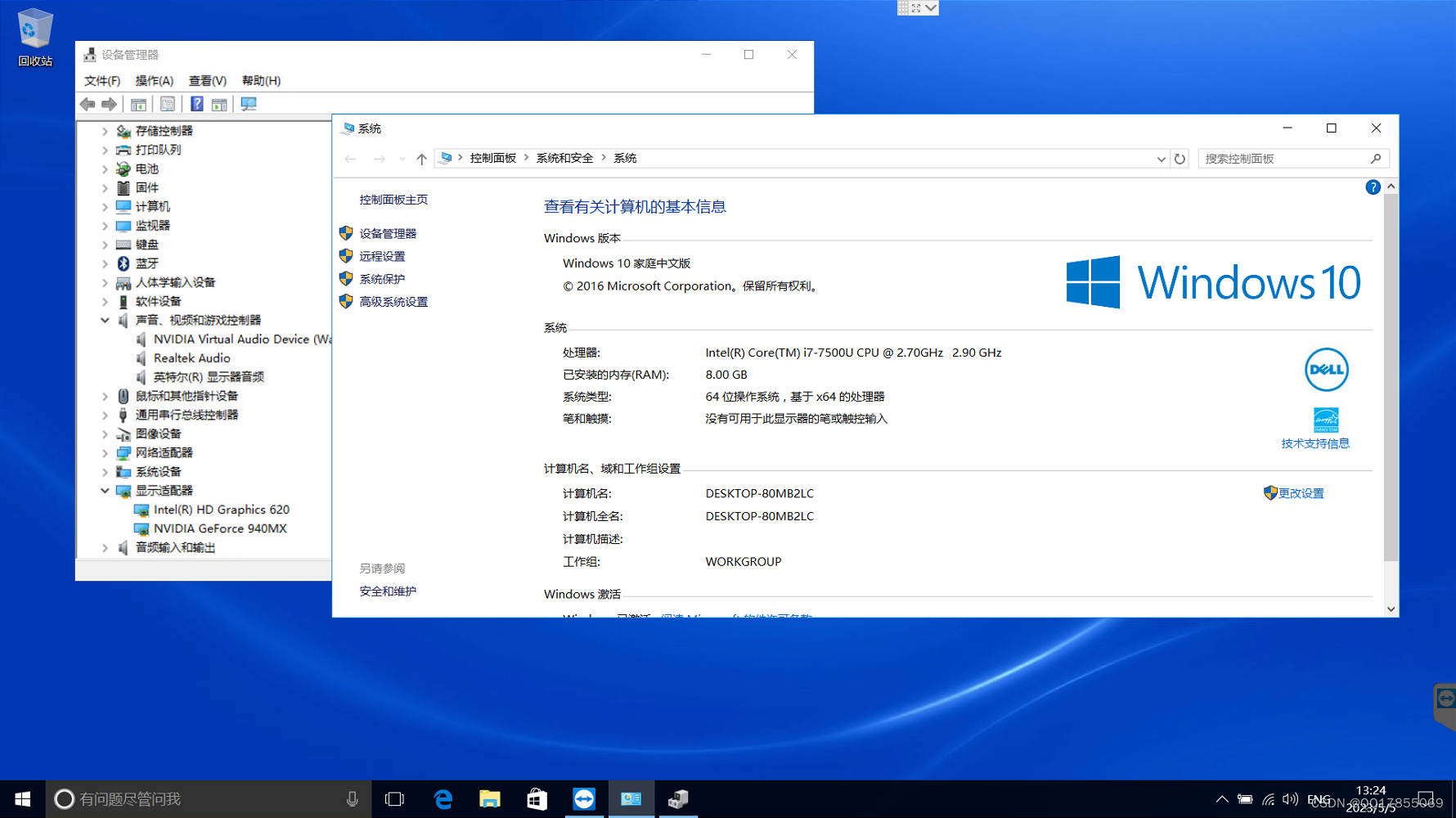Open Task View on the taskbar
This screenshot has height=818, width=1456.
pyautogui.click(x=394, y=799)
